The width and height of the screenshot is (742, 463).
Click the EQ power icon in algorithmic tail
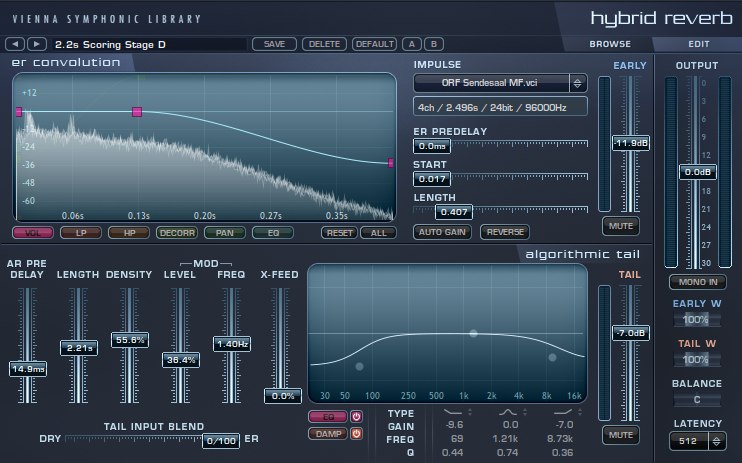point(355,416)
